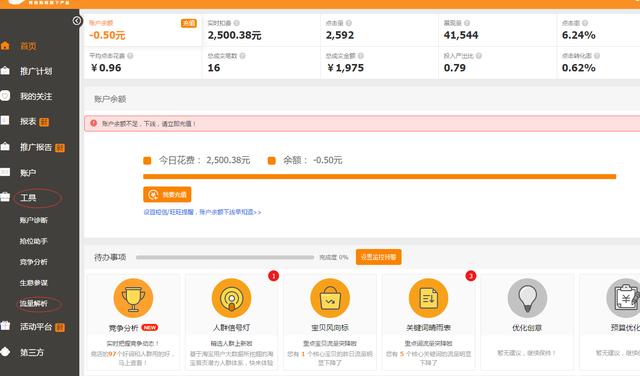The image size is (640, 376).
Task: Collapse the left sidebar with the arrow icon
Action: coord(77,20)
